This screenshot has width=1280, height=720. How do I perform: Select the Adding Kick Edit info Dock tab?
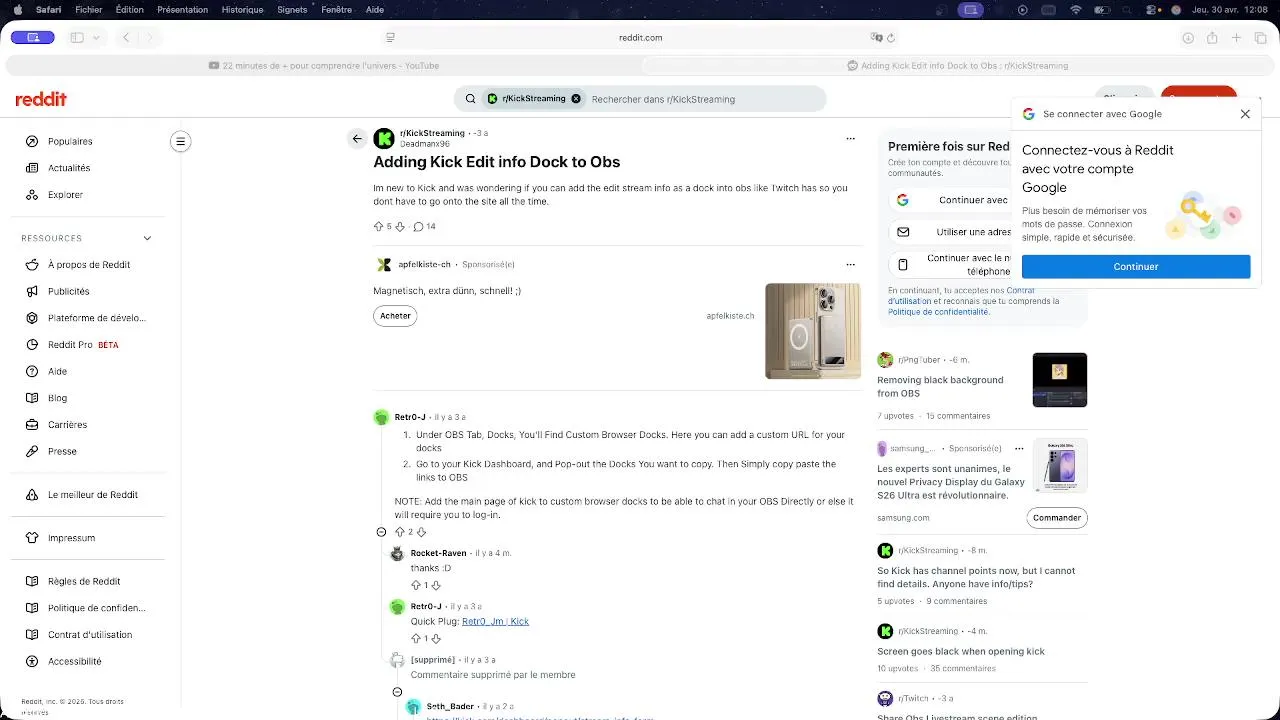(x=957, y=66)
